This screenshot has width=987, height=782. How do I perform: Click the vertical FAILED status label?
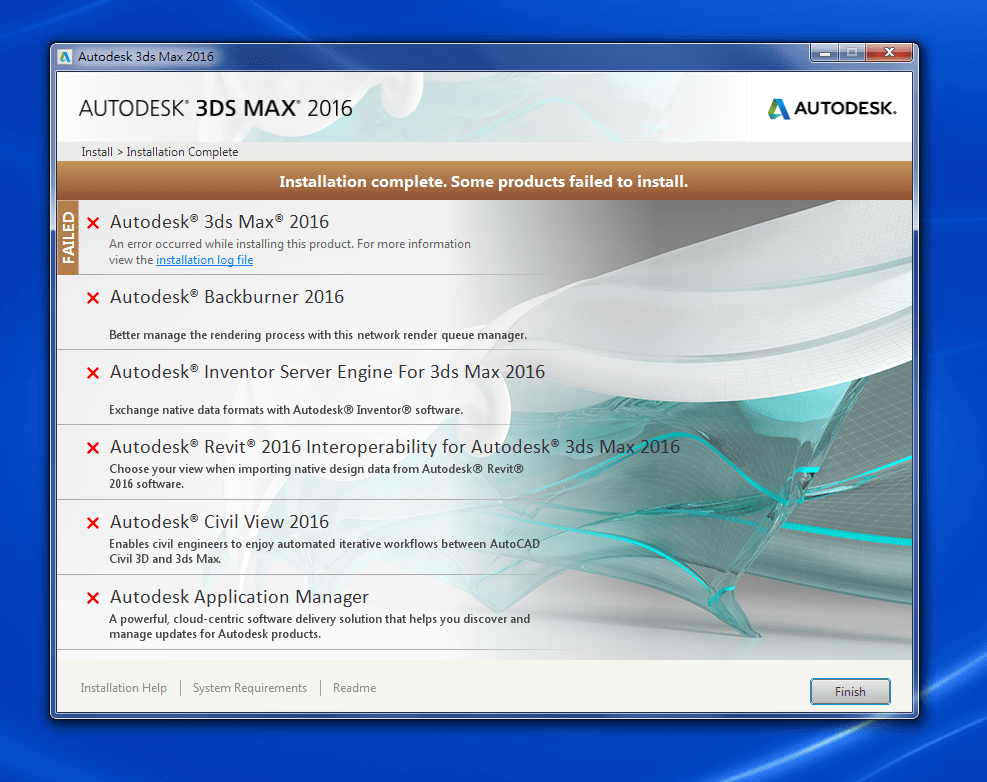pos(68,237)
